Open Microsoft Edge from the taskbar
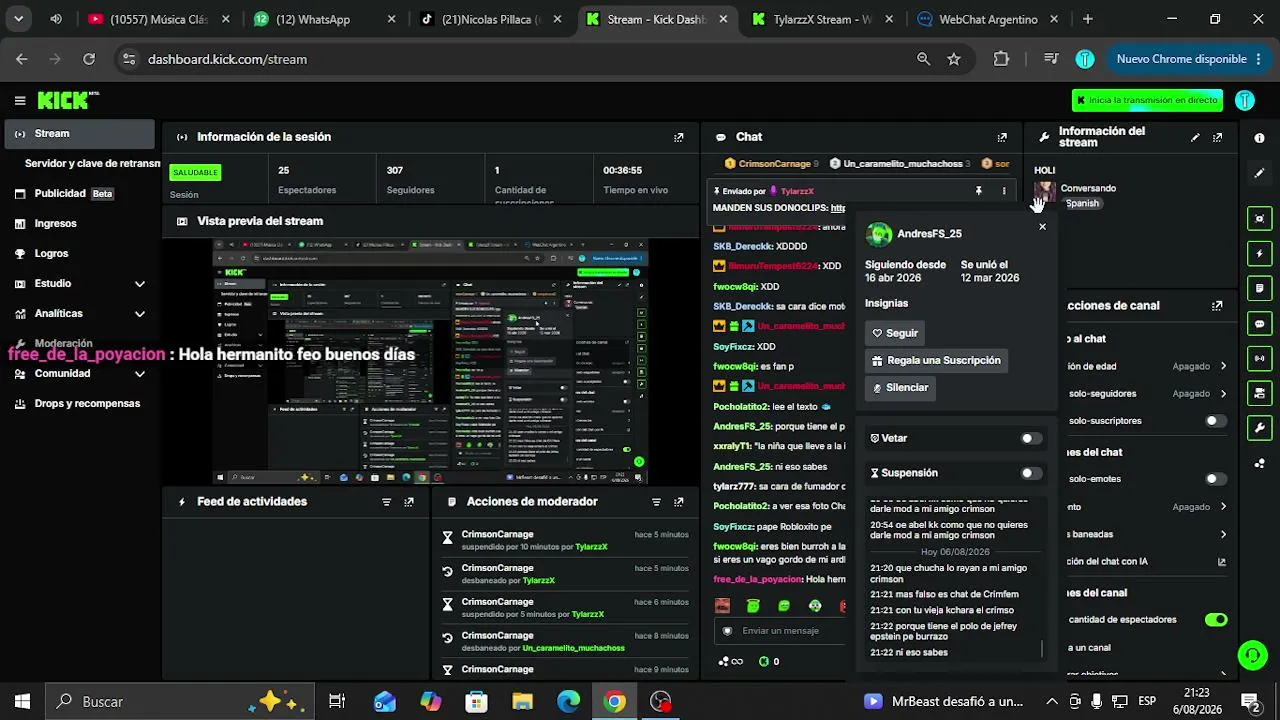The width and height of the screenshot is (1280, 720). point(568,701)
